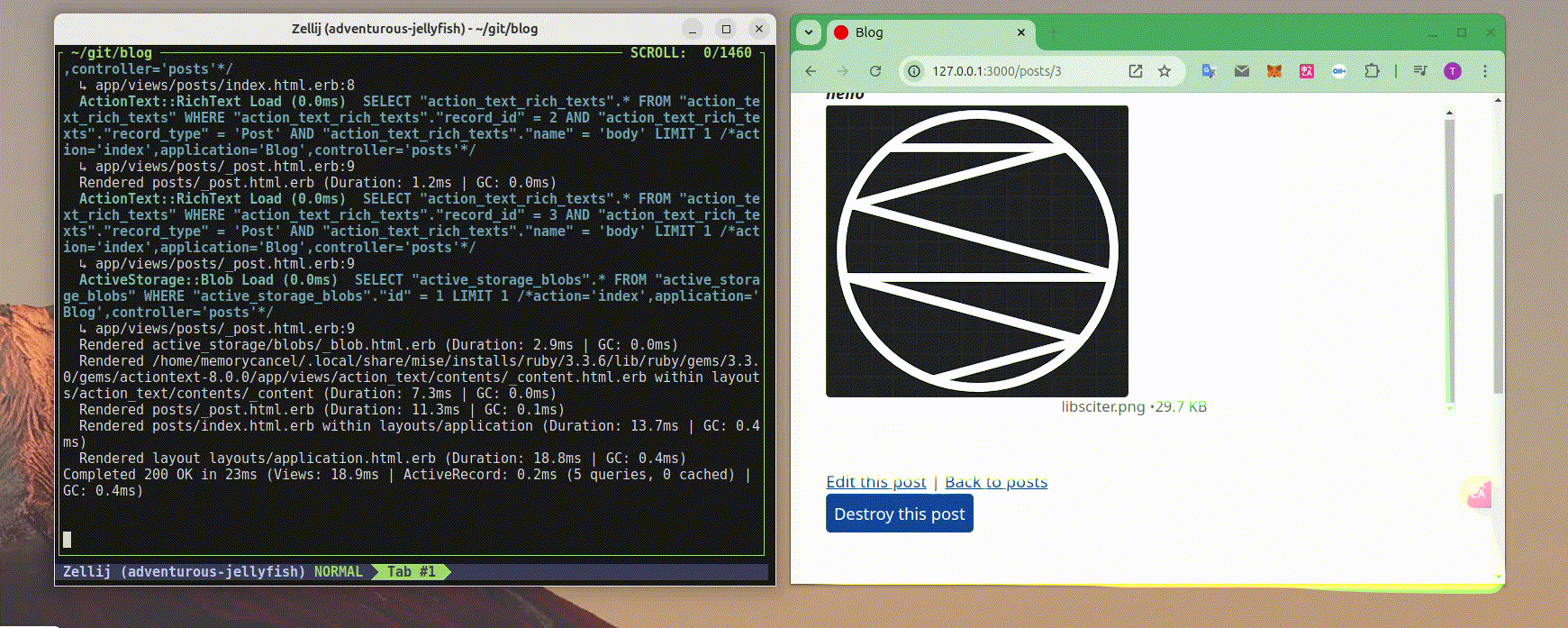Viewport: 1568px width, 628px height.
Task: Open the Chrome three-dot menu
Action: [1485, 71]
